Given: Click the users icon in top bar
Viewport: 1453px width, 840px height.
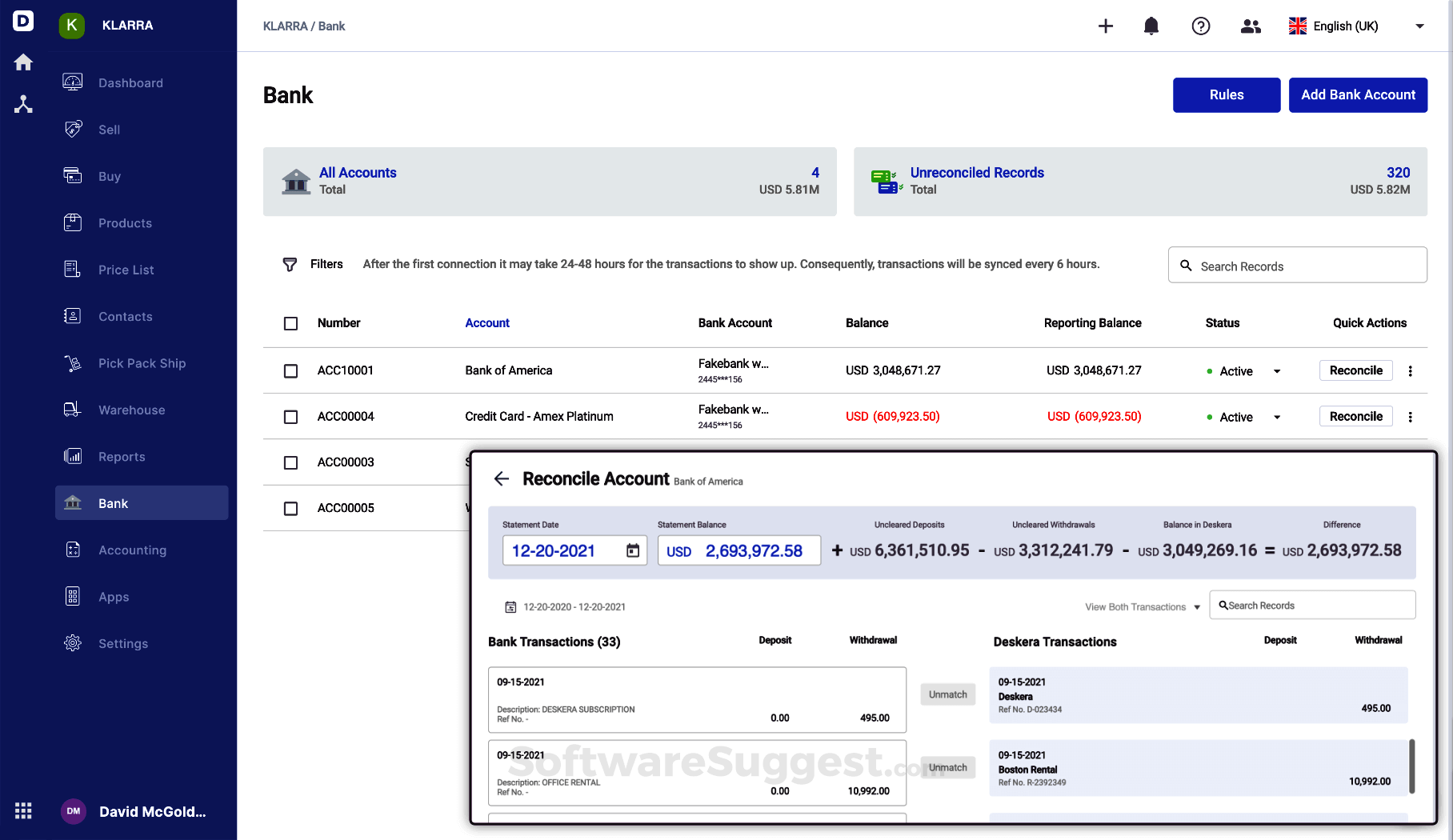Looking at the screenshot, I should [x=1251, y=26].
